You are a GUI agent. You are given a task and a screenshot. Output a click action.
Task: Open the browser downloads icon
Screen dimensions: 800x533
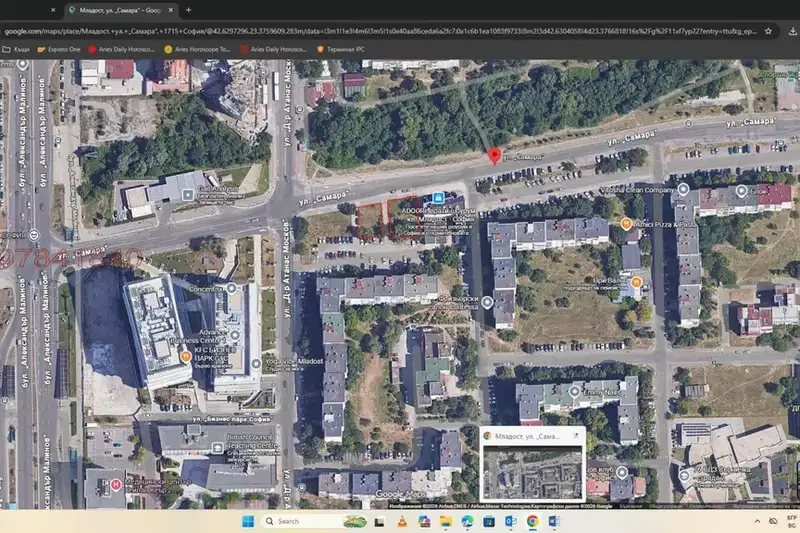point(792,31)
